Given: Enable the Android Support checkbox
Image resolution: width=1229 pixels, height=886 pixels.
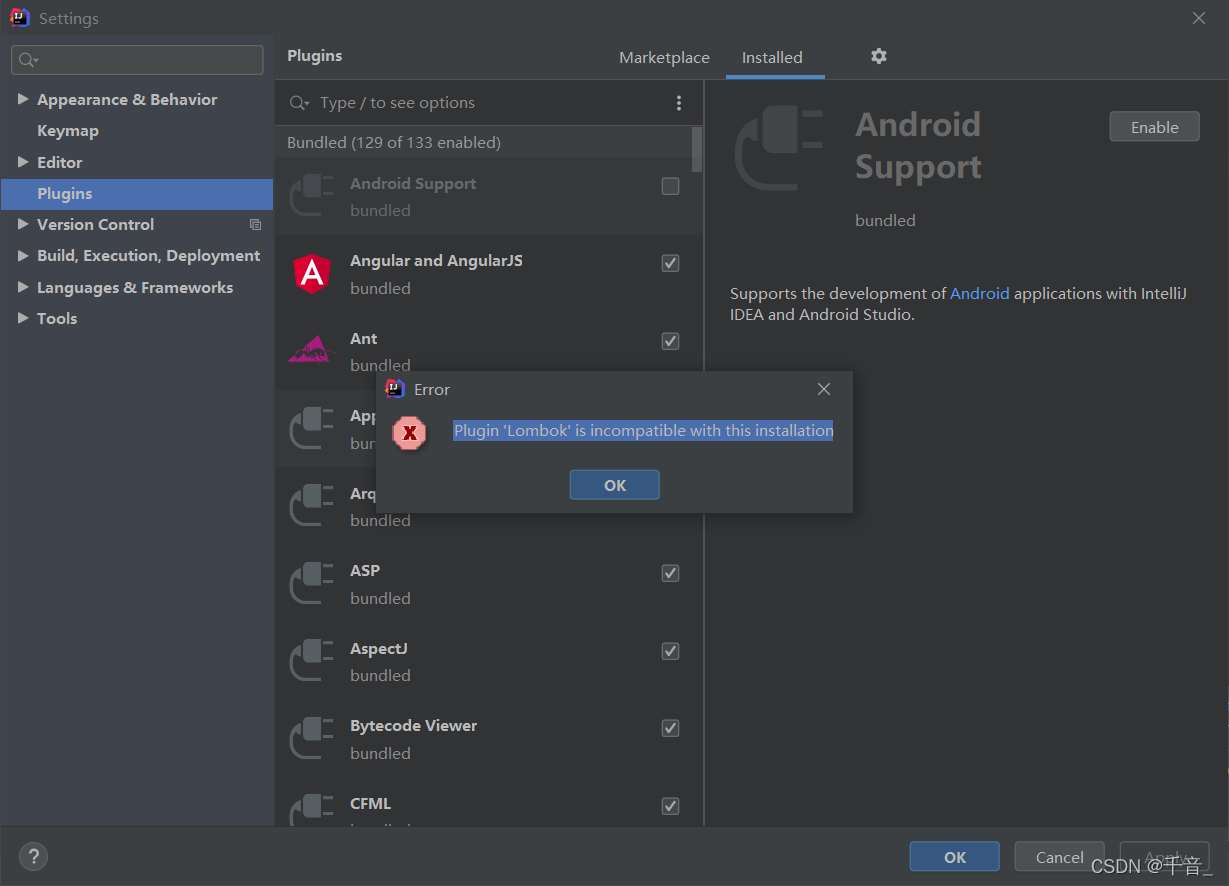Looking at the screenshot, I should pos(670,186).
